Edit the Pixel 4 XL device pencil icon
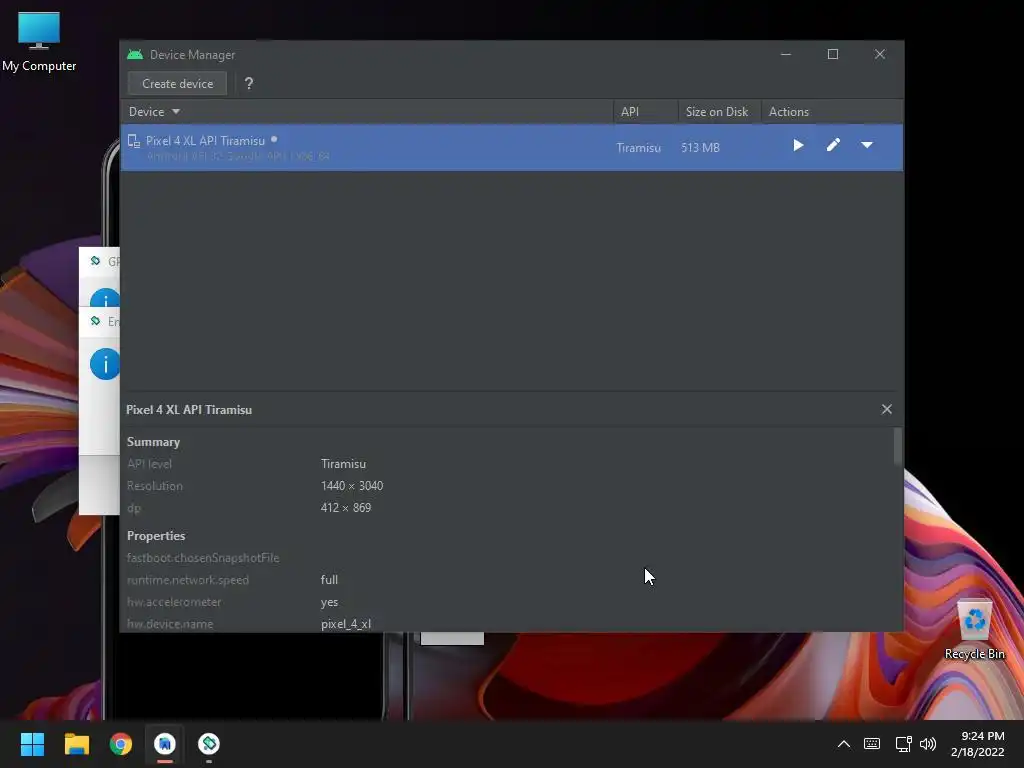The image size is (1024, 768). pos(833,145)
